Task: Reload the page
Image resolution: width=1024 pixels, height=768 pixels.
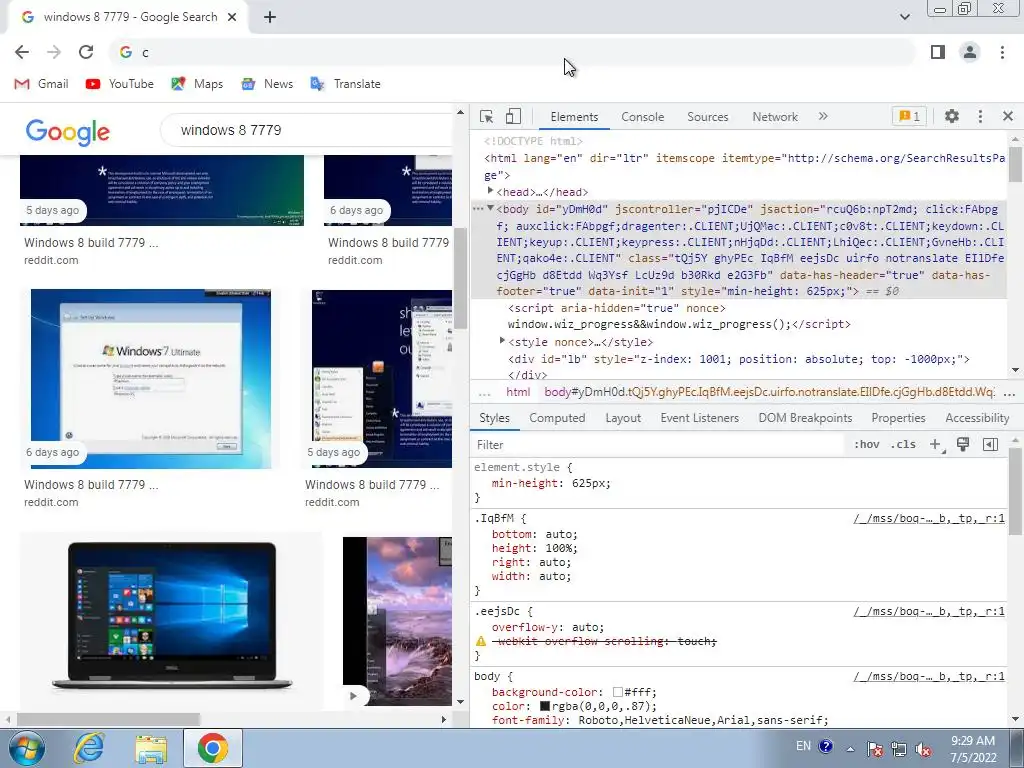Action: (86, 52)
